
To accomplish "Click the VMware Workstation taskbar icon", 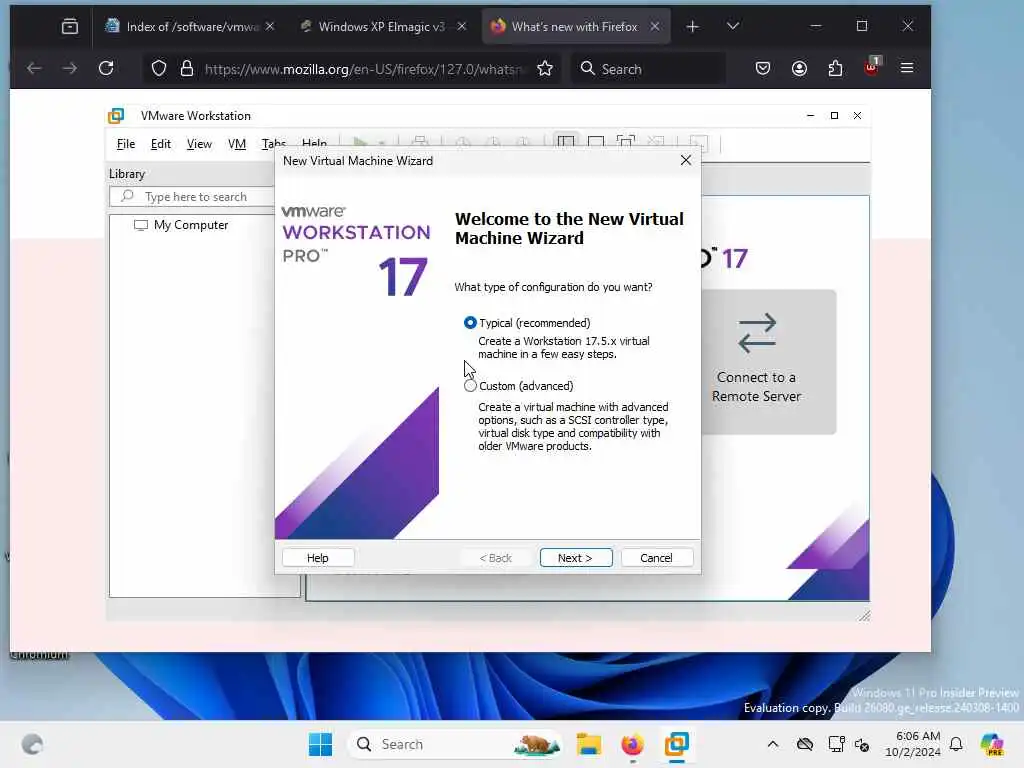I will [x=677, y=744].
